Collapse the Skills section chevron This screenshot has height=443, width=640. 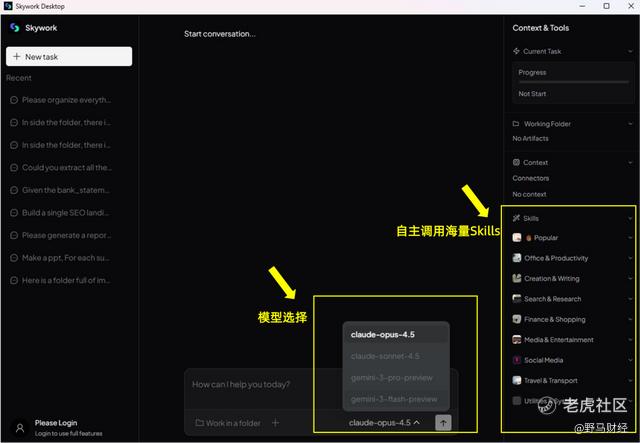[630, 218]
